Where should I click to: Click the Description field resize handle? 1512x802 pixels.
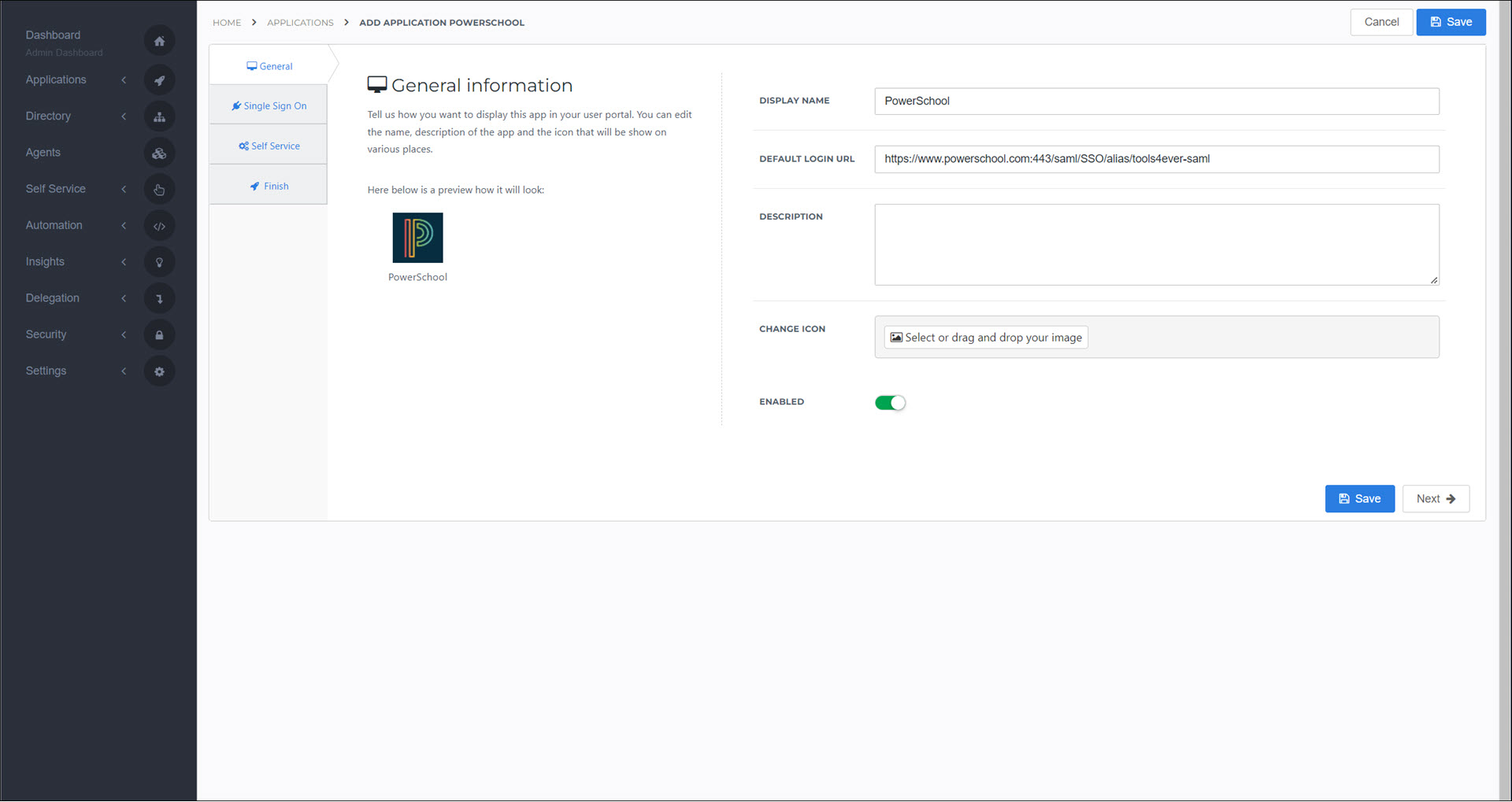1434,280
